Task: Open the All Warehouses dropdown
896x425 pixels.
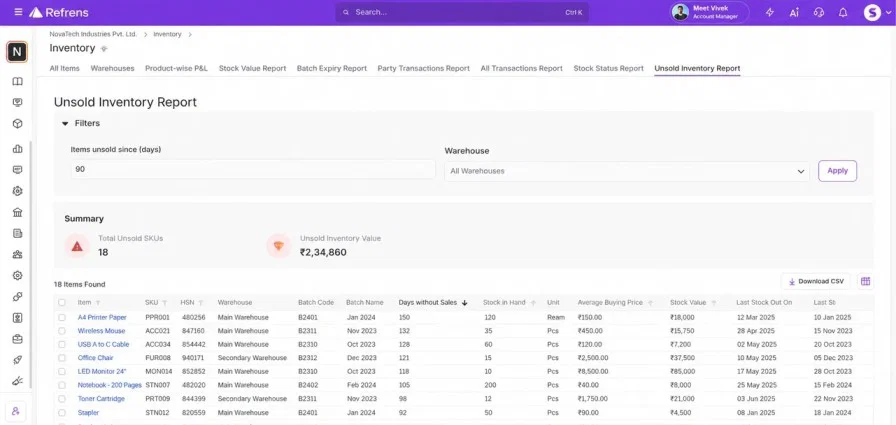Action: 627,171
